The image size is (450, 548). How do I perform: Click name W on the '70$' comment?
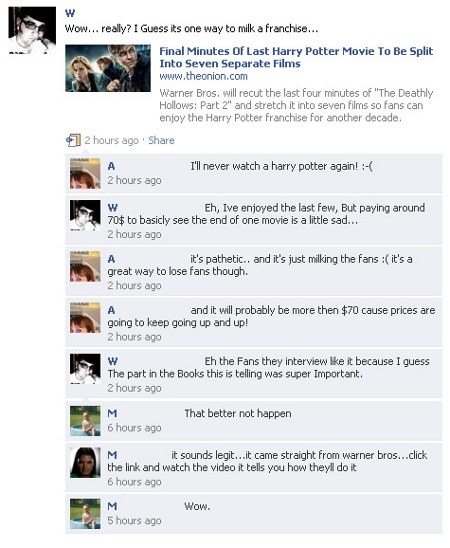(112, 208)
